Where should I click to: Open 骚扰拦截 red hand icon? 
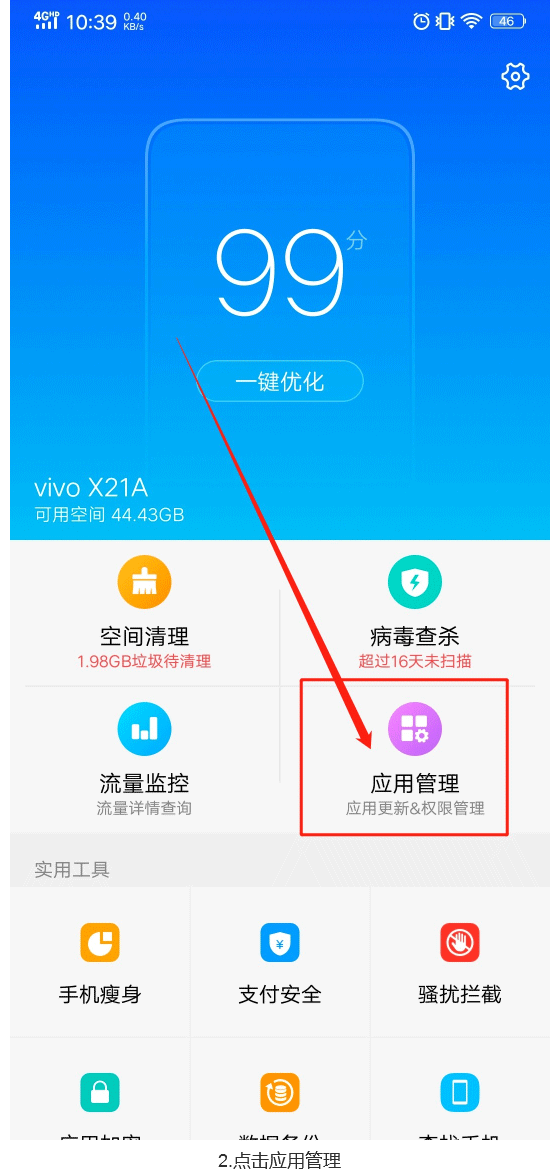coord(459,942)
